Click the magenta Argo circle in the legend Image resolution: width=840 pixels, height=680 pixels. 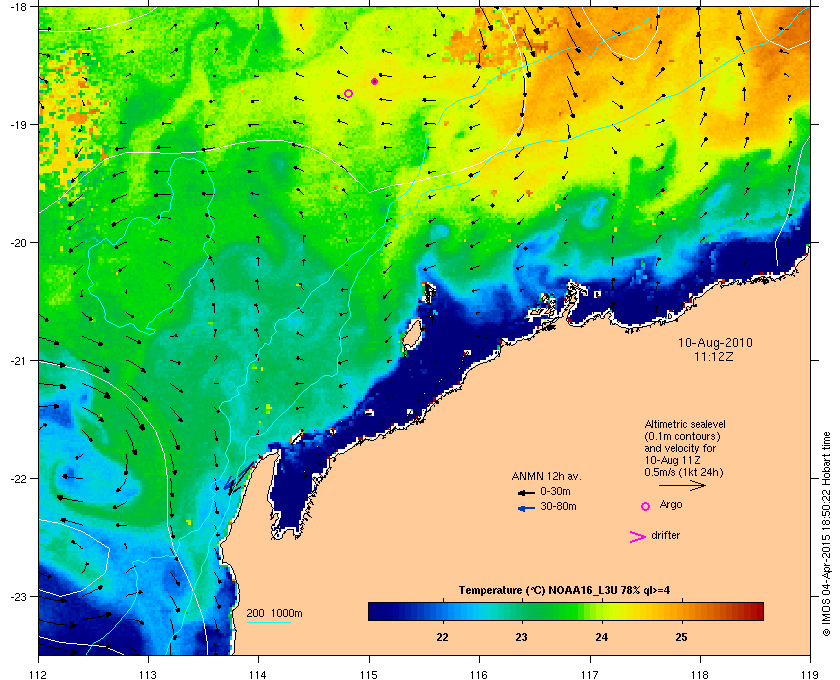646,506
